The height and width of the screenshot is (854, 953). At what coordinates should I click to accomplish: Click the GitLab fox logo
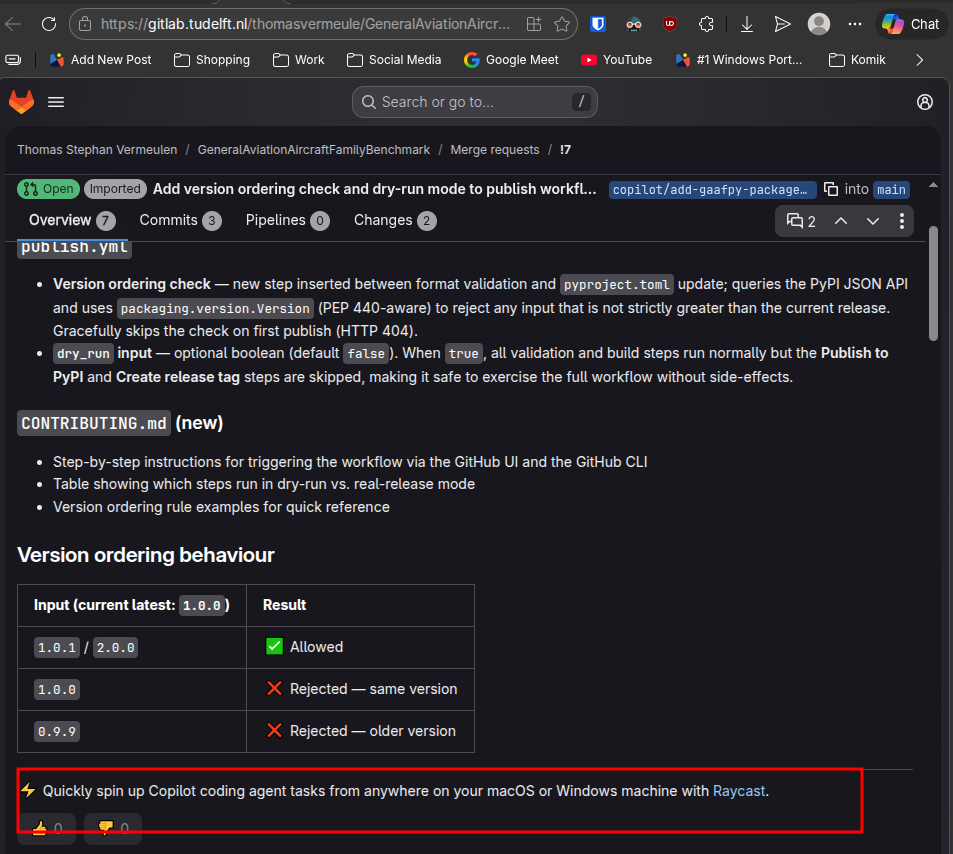[21, 102]
